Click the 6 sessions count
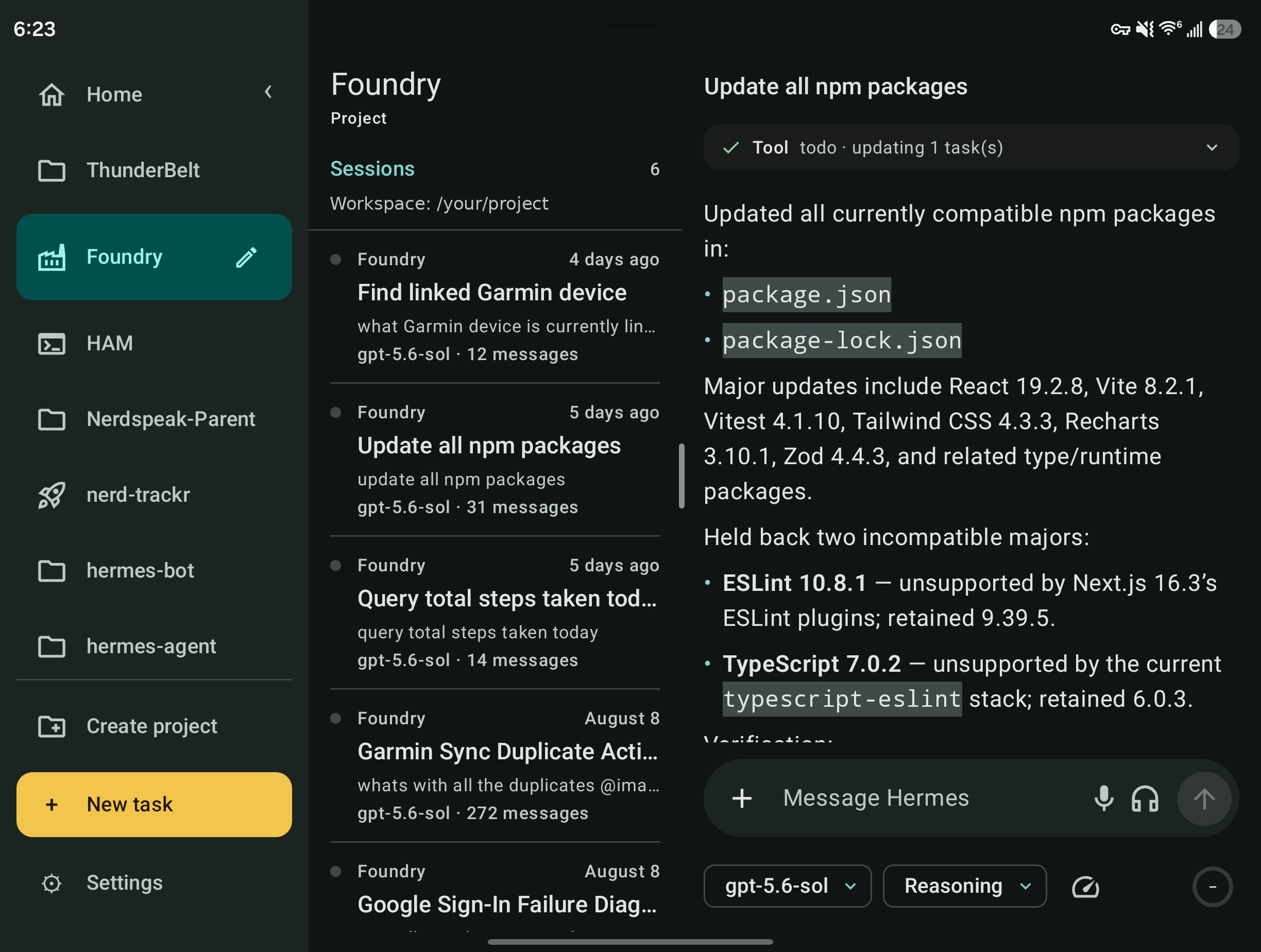1261x952 pixels. 654,169
